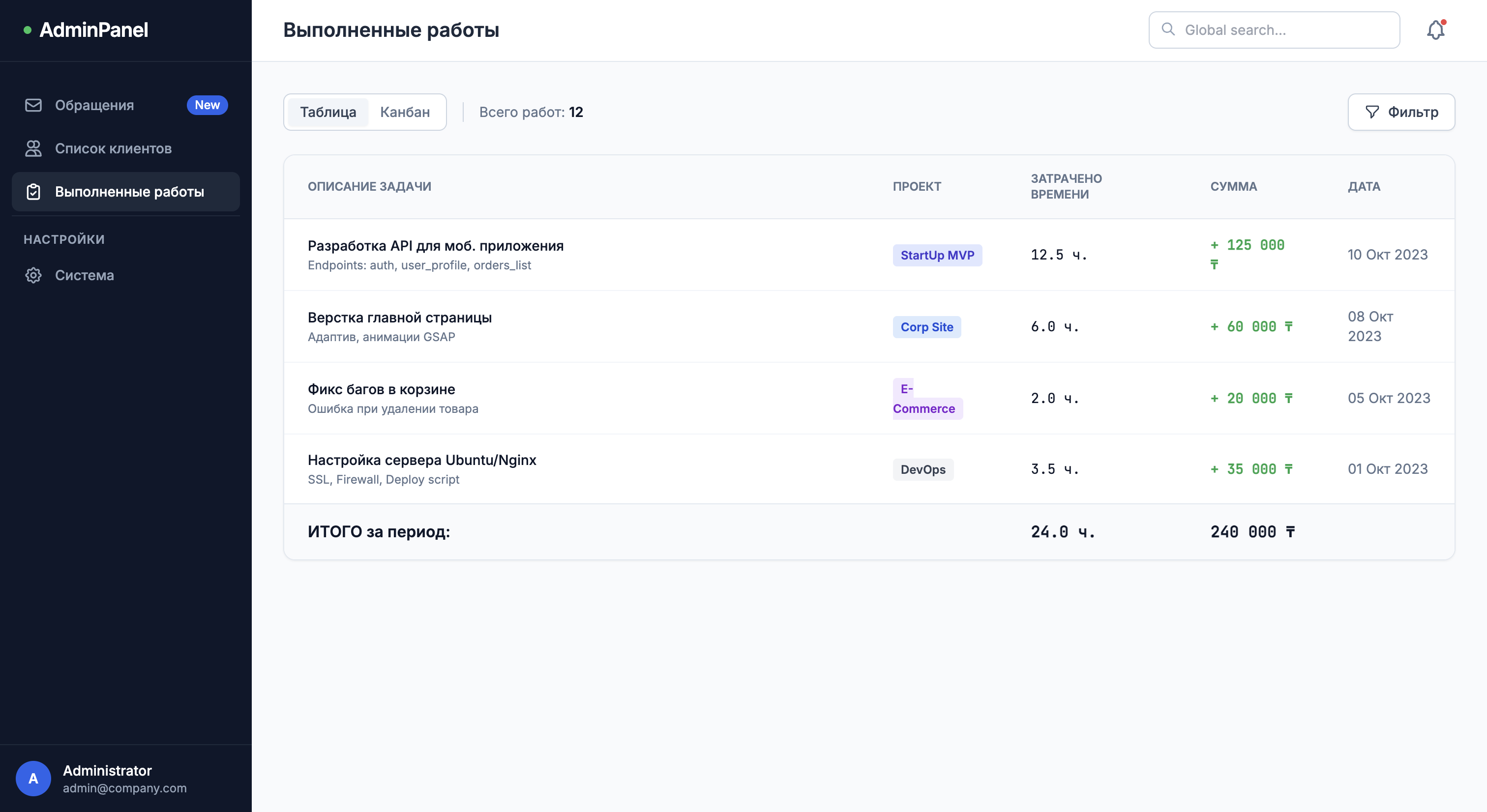This screenshot has height=812, width=1487.
Task: Click the Corp Site project tag
Action: click(x=926, y=327)
